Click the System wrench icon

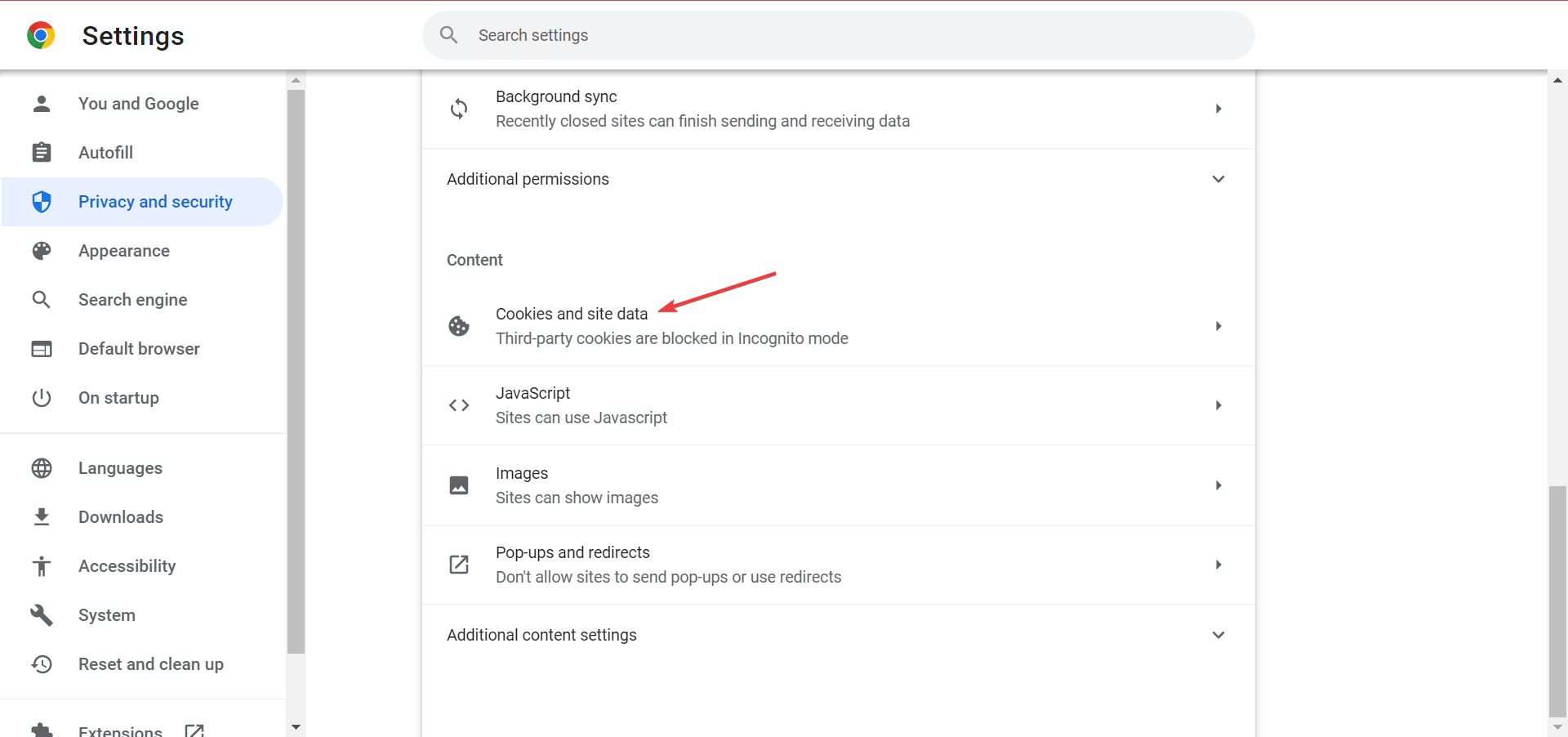[x=42, y=615]
